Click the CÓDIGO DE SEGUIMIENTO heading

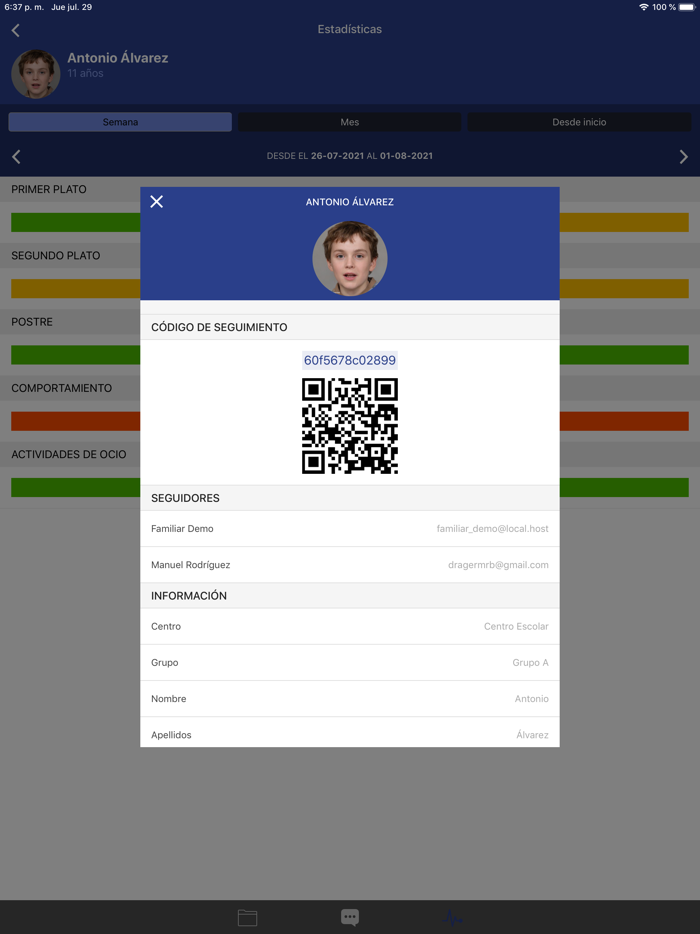pos(219,327)
